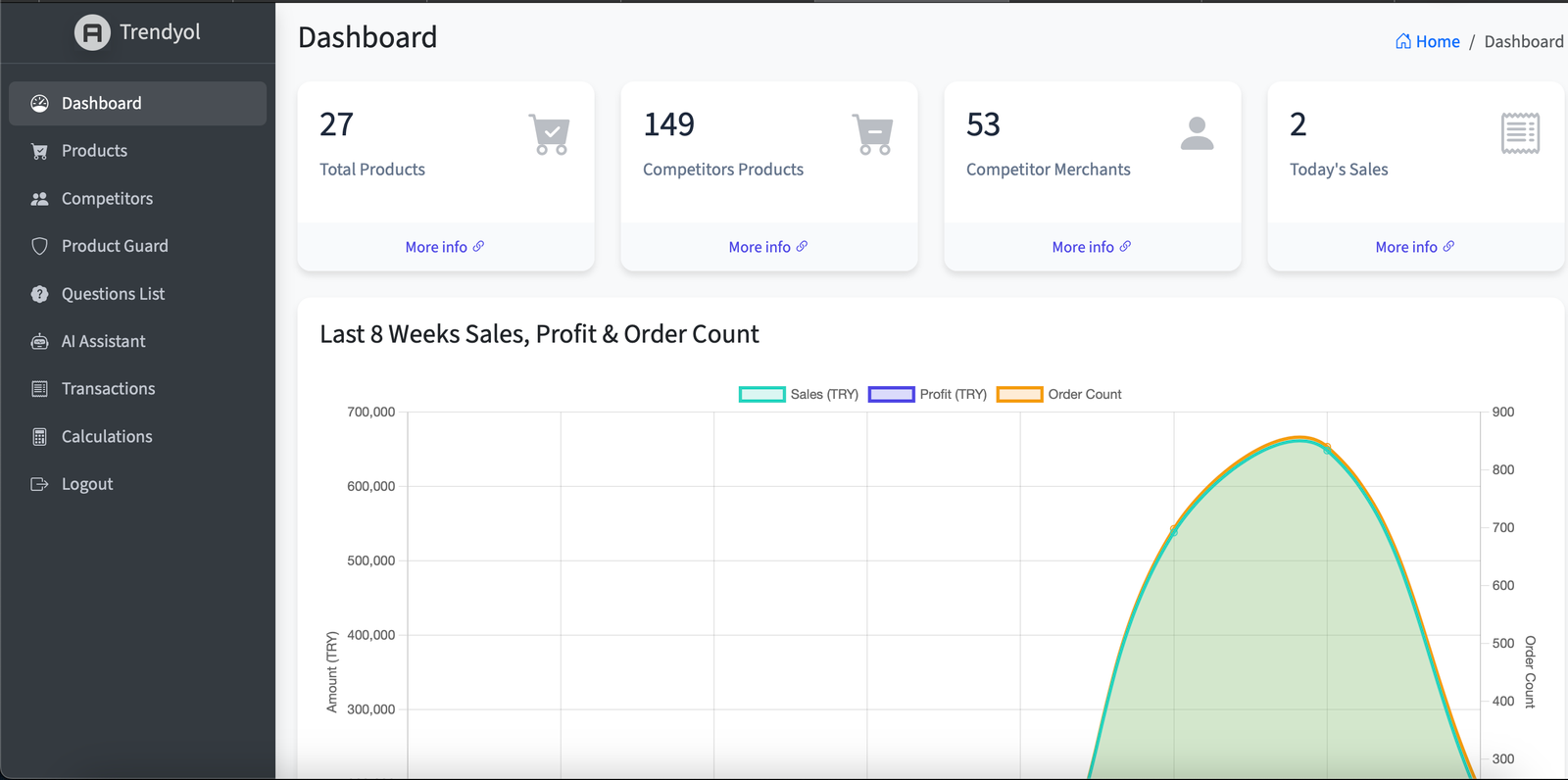Viewport: 1568px width, 780px height.
Task: Click the calculator icon beside Calculations
Action: (39, 437)
